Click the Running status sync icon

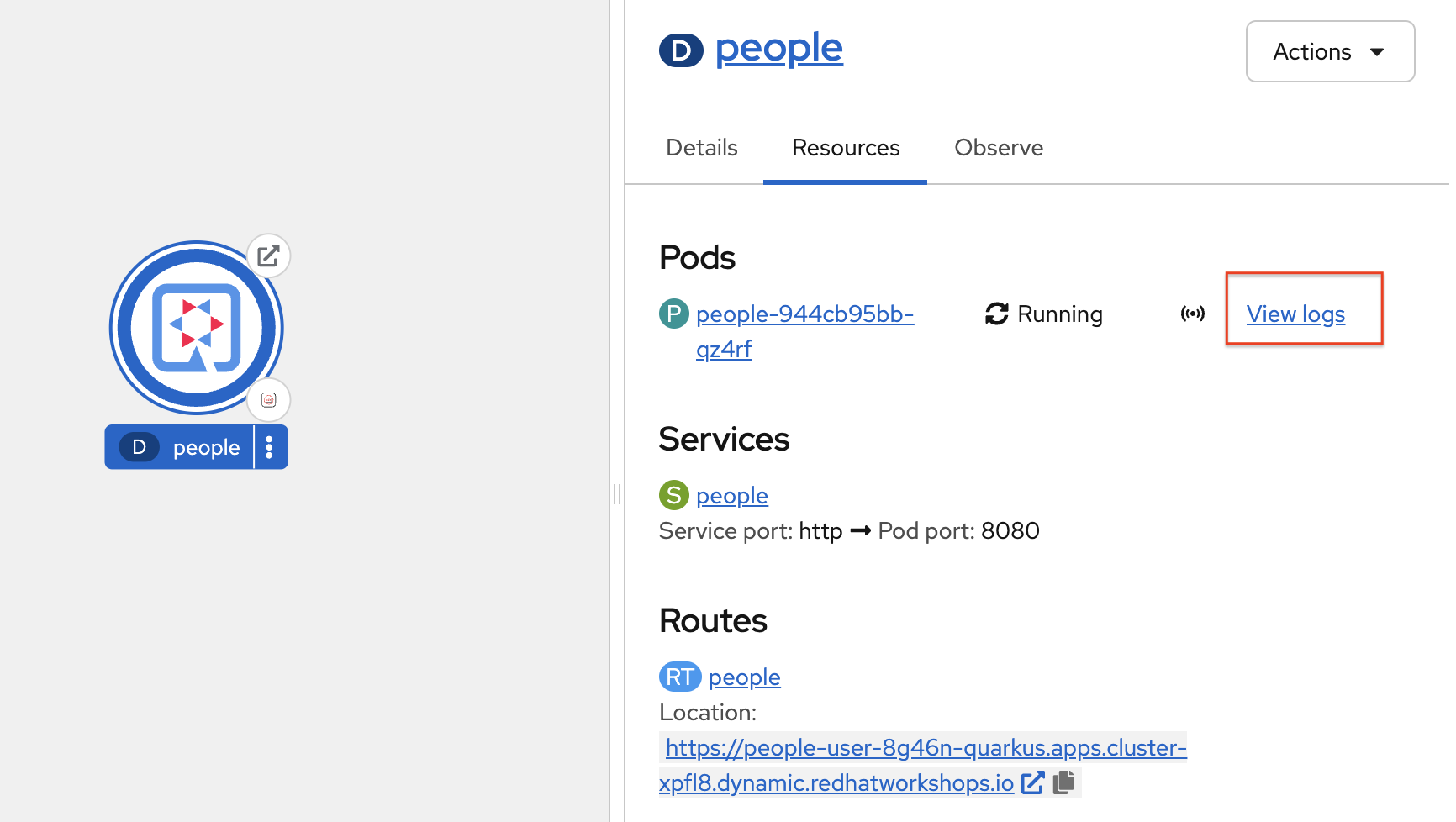point(996,314)
